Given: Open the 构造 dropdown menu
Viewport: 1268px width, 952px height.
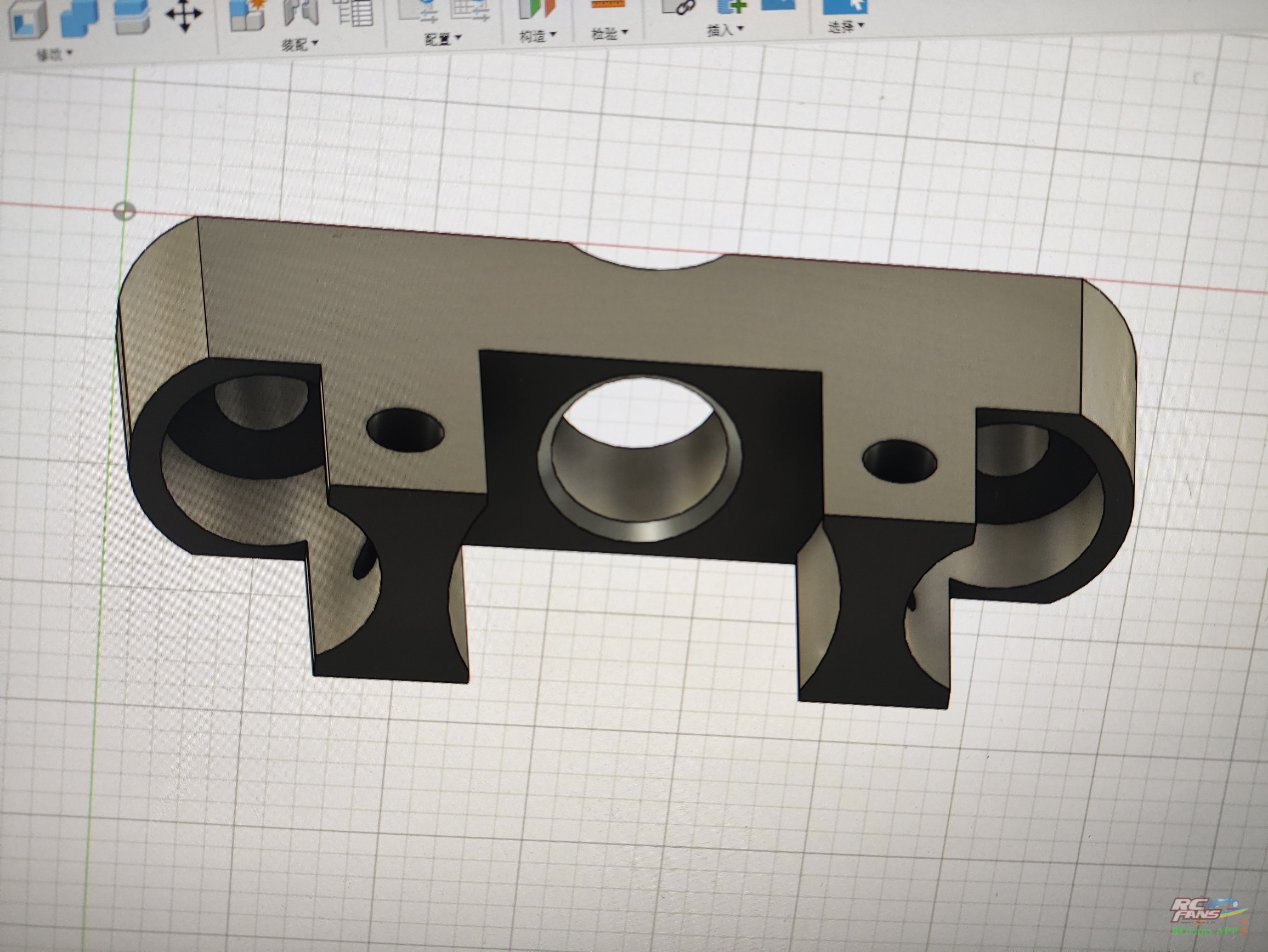Looking at the screenshot, I should click(537, 36).
